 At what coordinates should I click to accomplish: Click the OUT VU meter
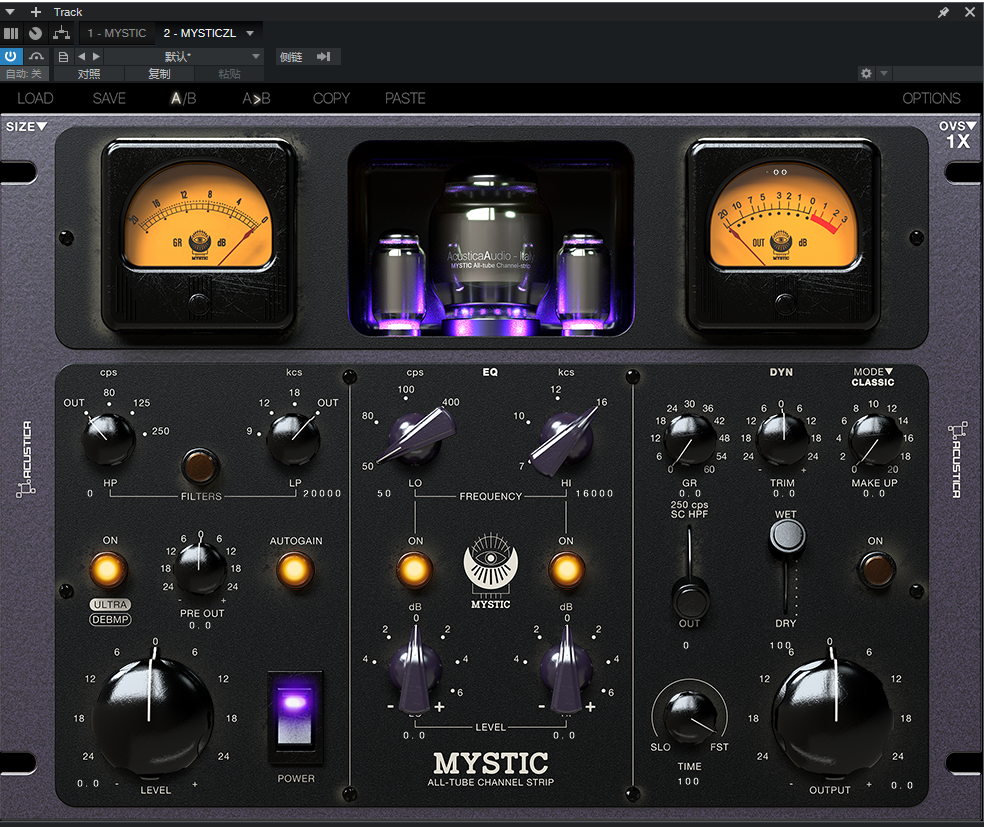pyautogui.click(x=783, y=235)
